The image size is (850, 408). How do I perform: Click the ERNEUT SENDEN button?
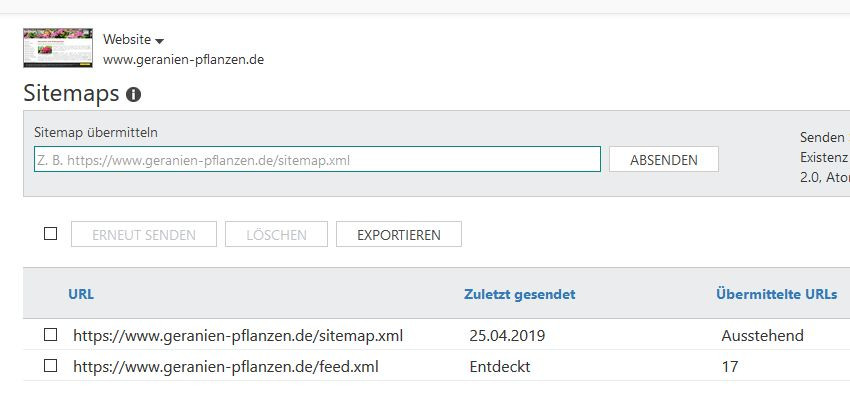tap(144, 234)
